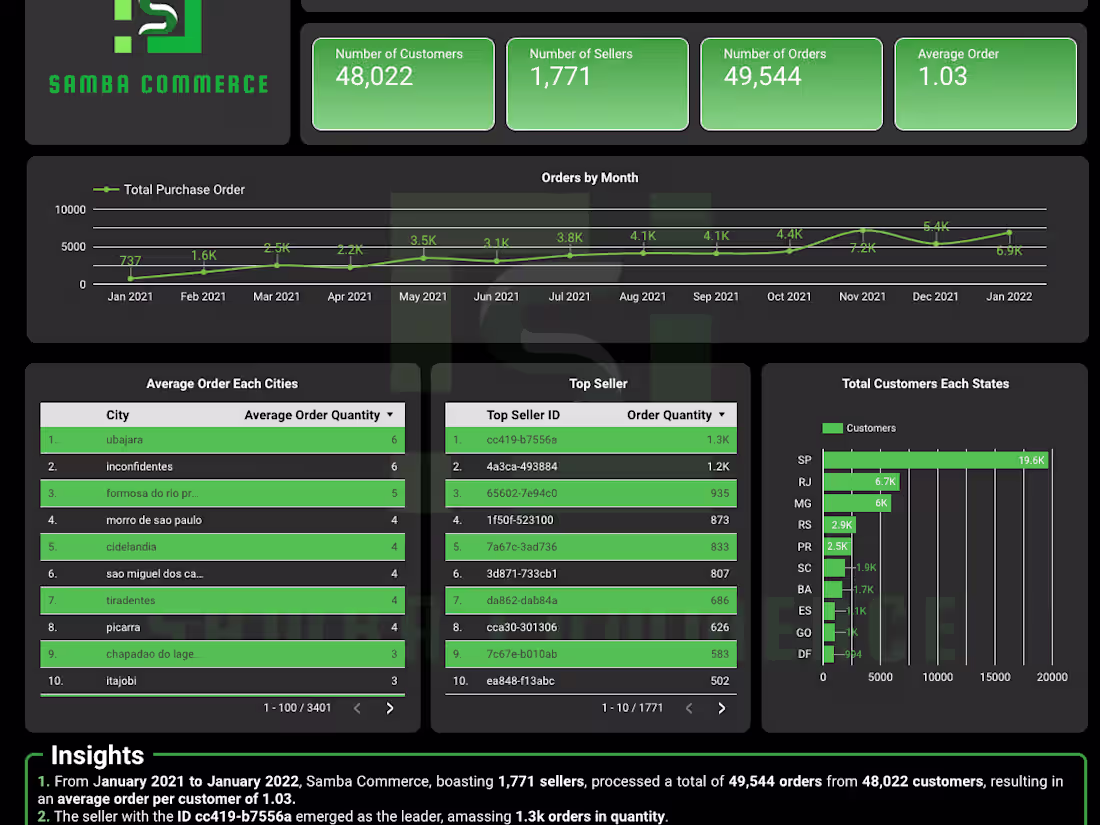Select seller 7c67e-b010ab row
This screenshot has width=1100, height=825.
click(x=591, y=654)
